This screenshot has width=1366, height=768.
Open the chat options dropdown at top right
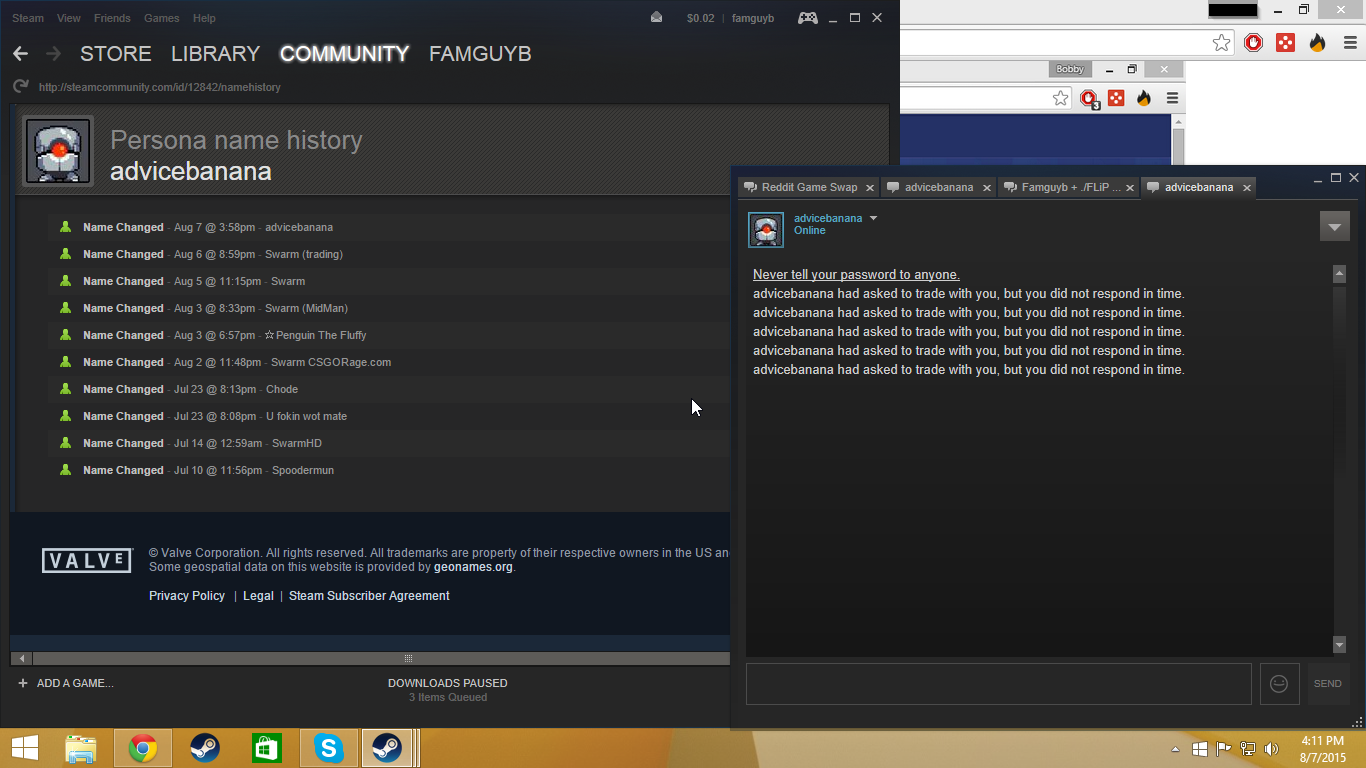1334,226
